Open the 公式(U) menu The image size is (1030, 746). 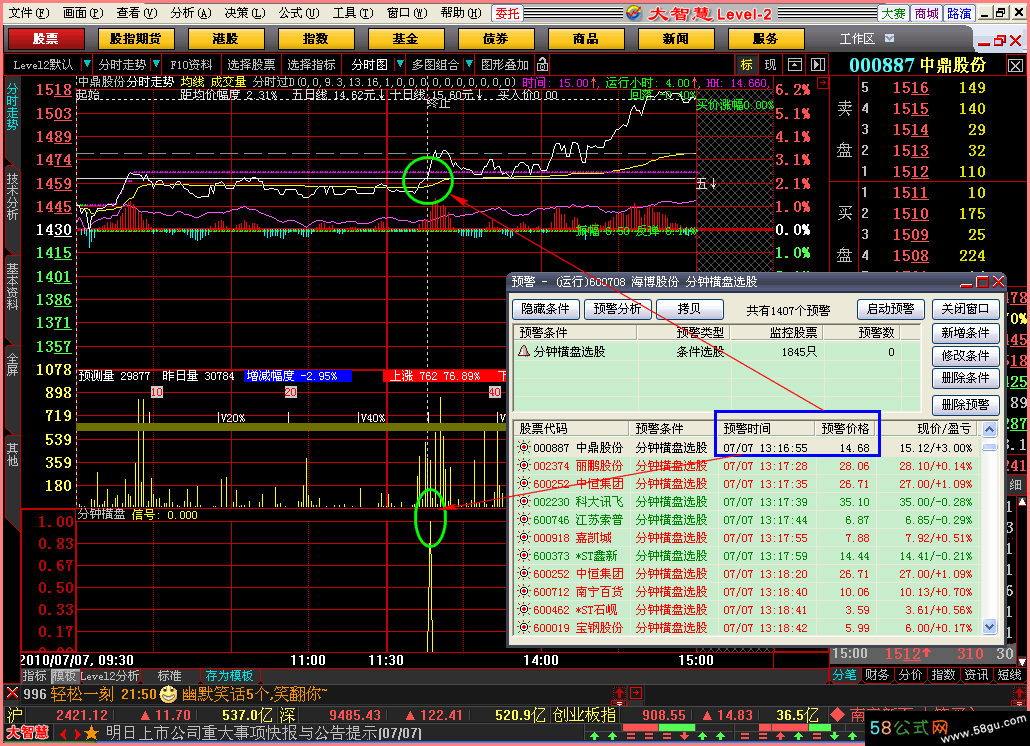[299, 13]
